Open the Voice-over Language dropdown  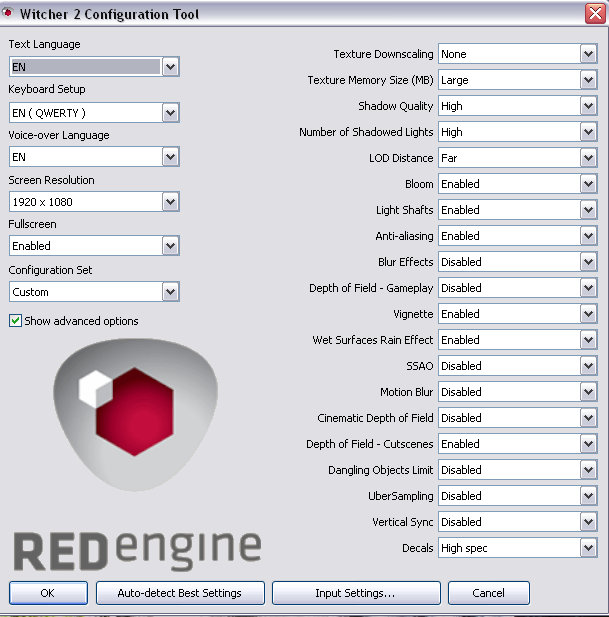94,157
